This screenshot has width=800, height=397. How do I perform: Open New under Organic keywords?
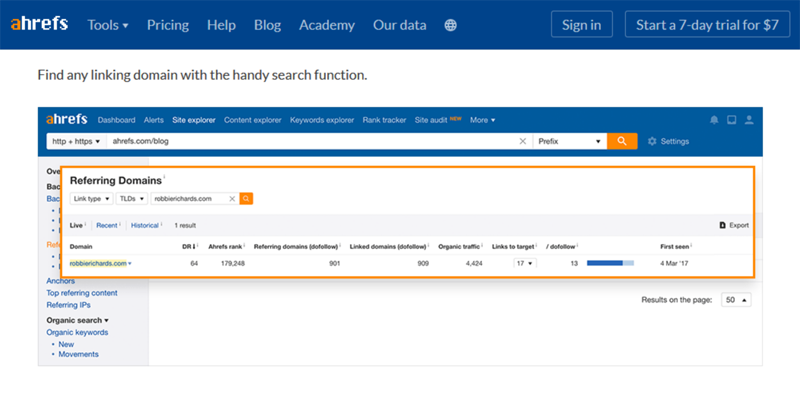(66, 344)
